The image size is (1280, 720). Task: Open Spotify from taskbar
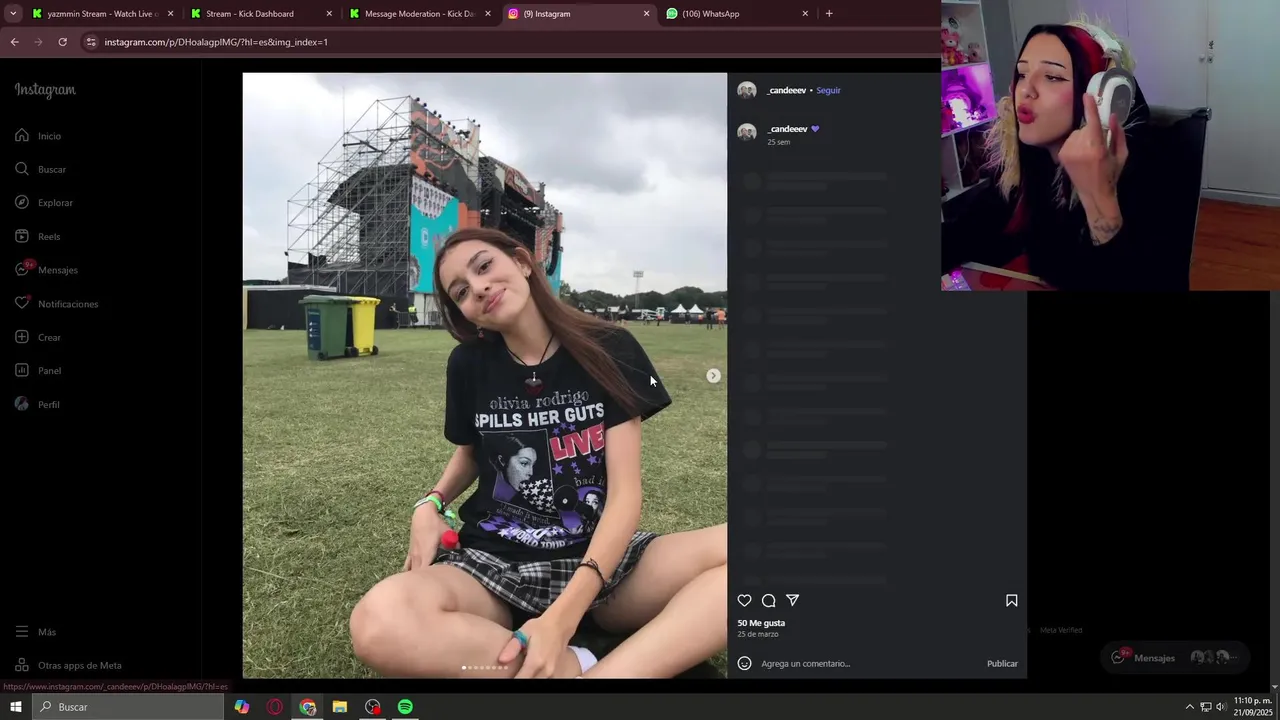click(x=405, y=707)
